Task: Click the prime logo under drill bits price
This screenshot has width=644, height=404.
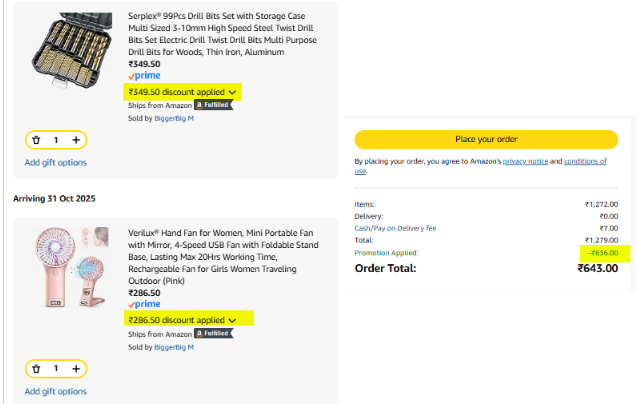Action: click(x=144, y=76)
